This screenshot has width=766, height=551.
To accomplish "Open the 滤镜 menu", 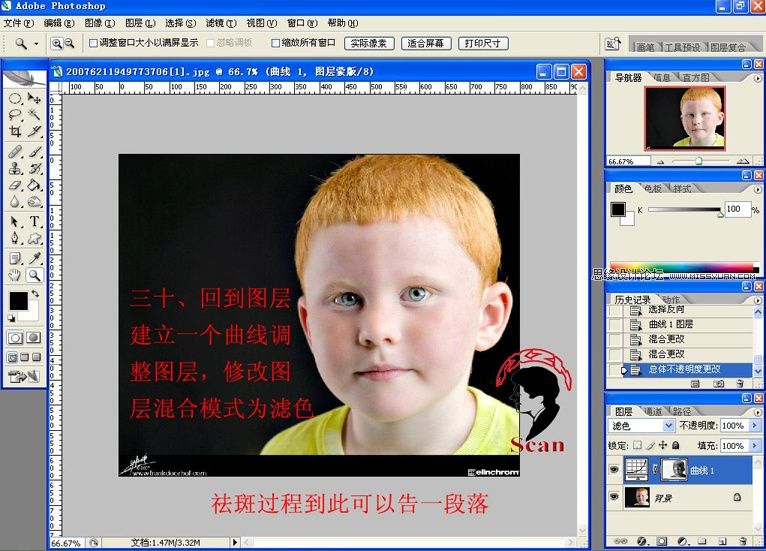I will 221,23.
